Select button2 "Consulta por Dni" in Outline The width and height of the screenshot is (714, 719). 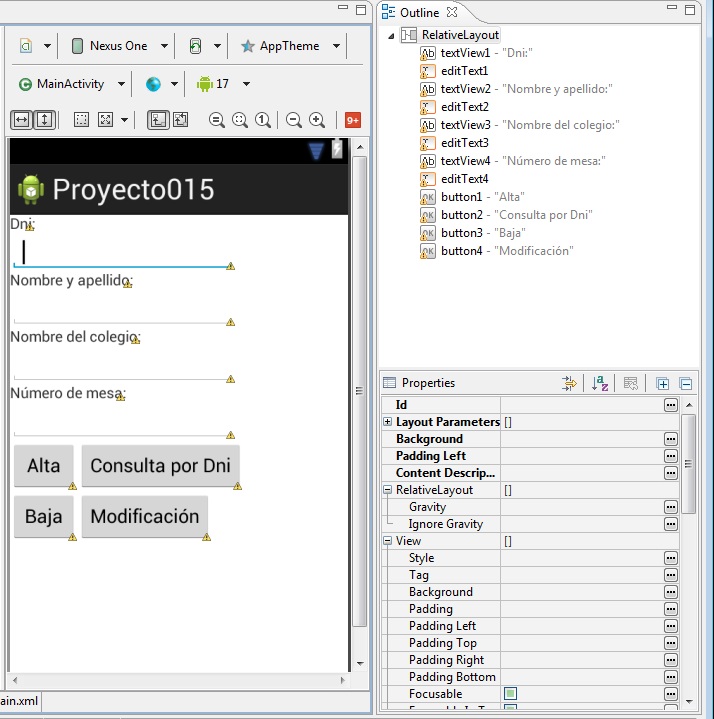coord(506,215)
